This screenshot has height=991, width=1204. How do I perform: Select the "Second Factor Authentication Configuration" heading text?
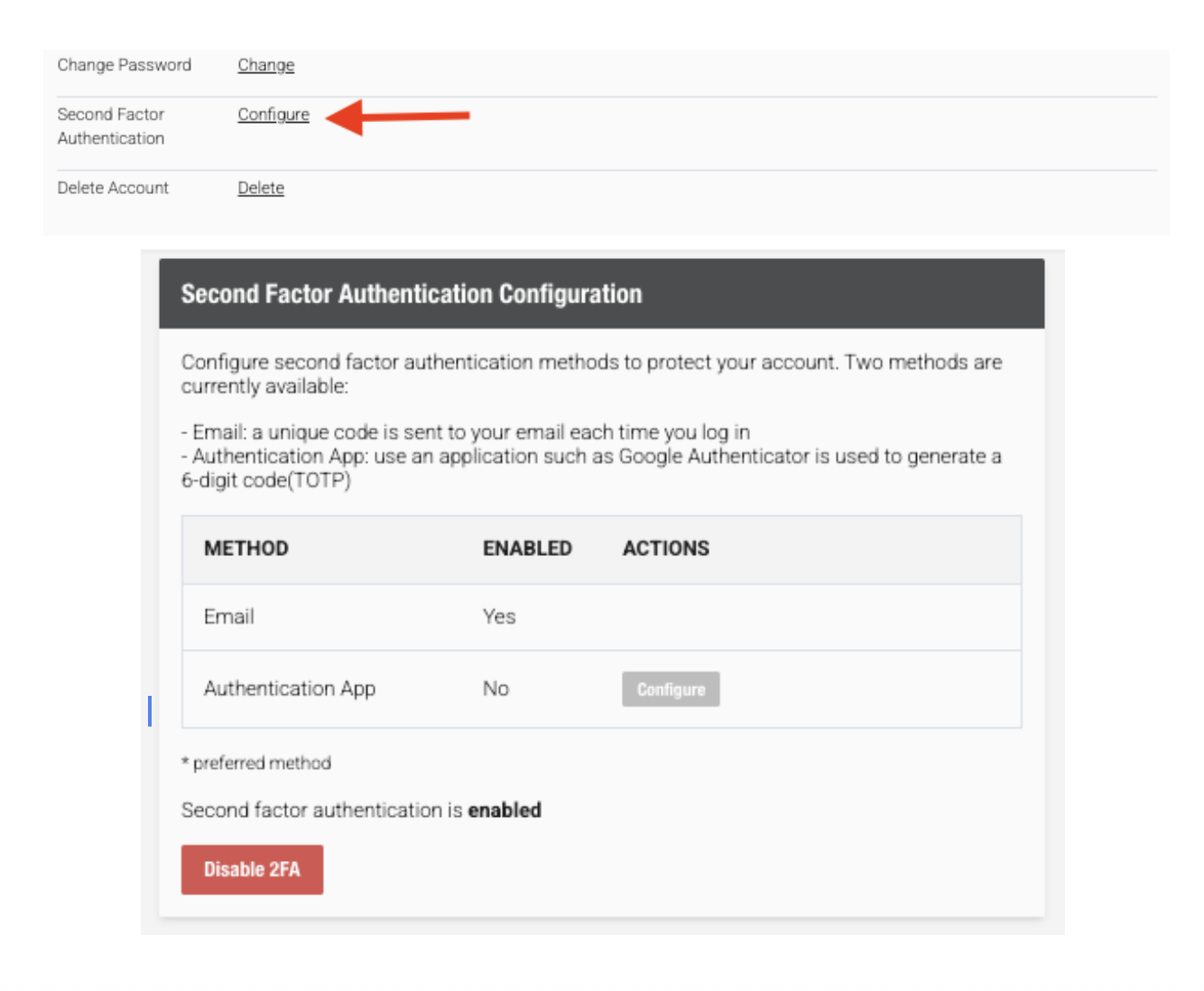click(x=411, y=292)
